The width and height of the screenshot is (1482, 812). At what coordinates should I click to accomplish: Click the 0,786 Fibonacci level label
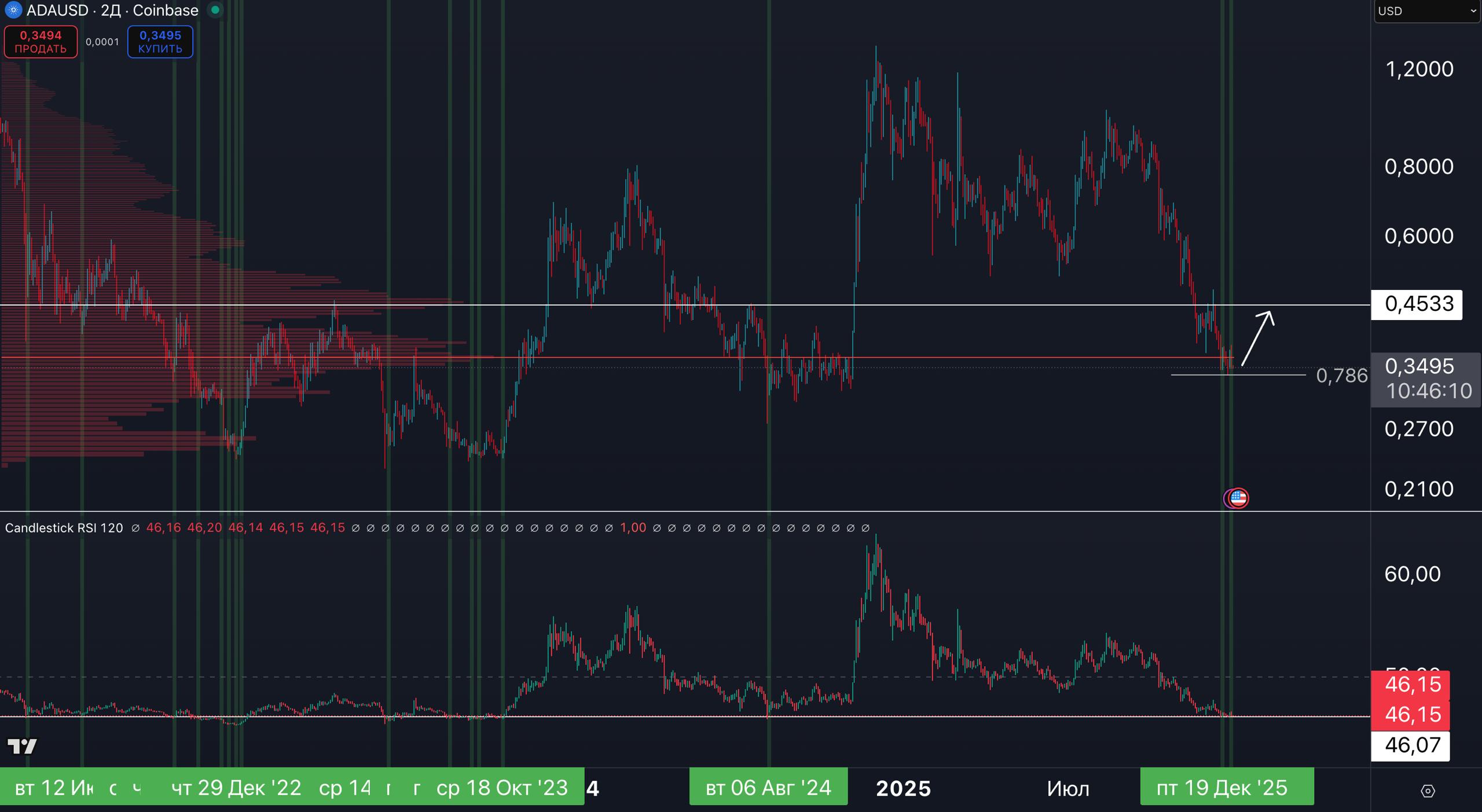(1341, 376)
